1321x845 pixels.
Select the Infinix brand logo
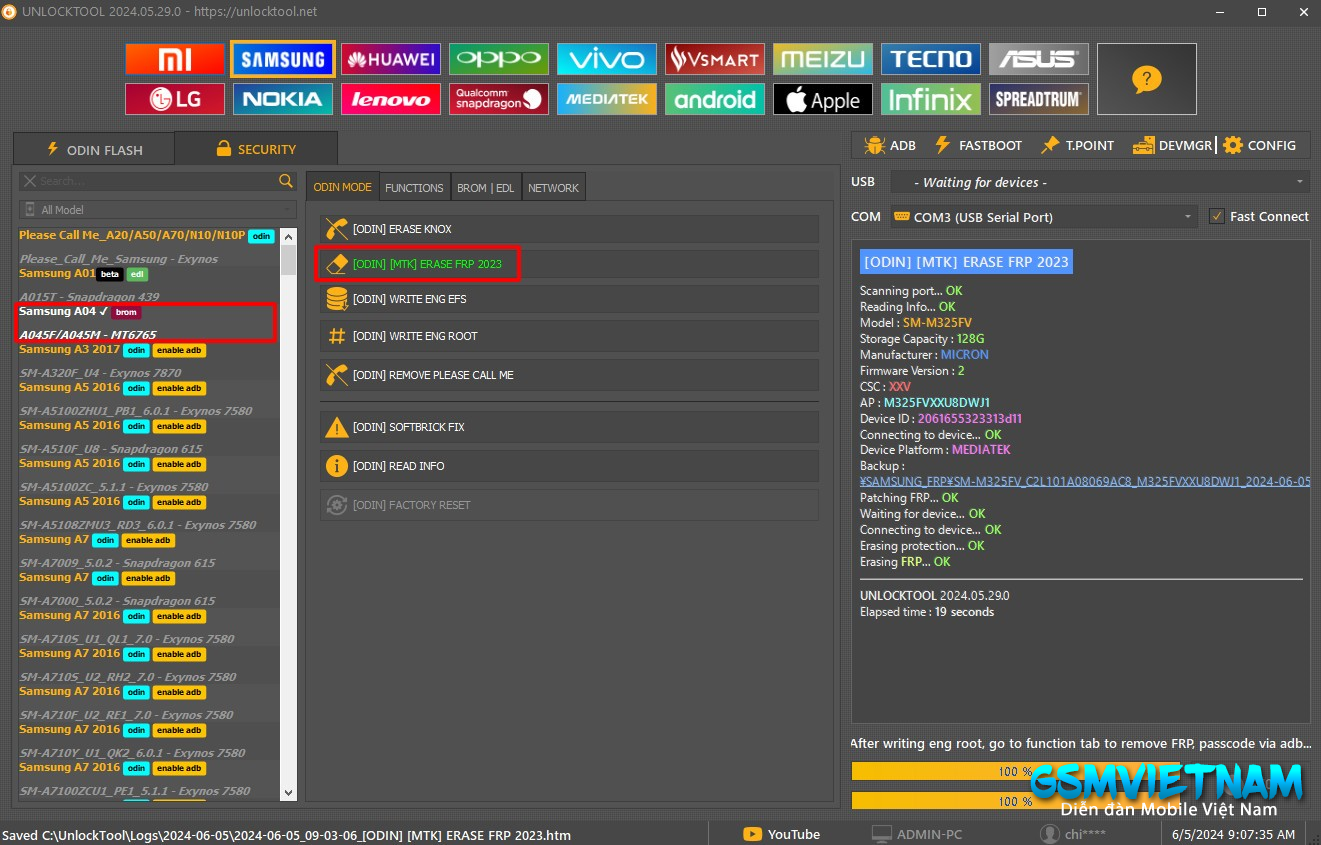(931, 99)
